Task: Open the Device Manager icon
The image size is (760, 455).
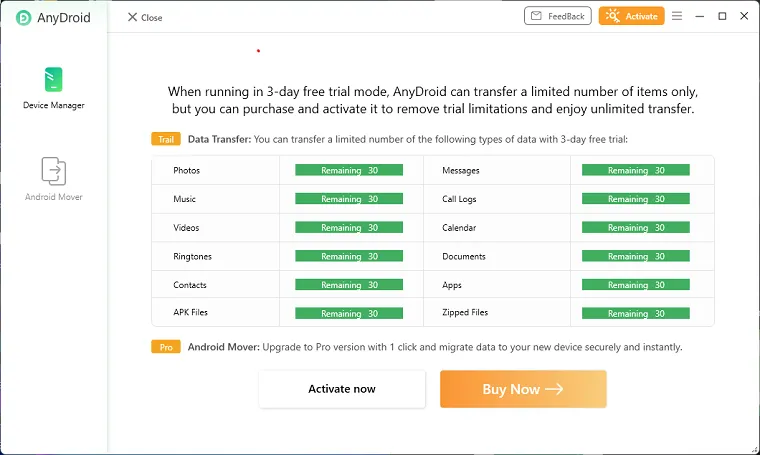Action: (53, 80)
